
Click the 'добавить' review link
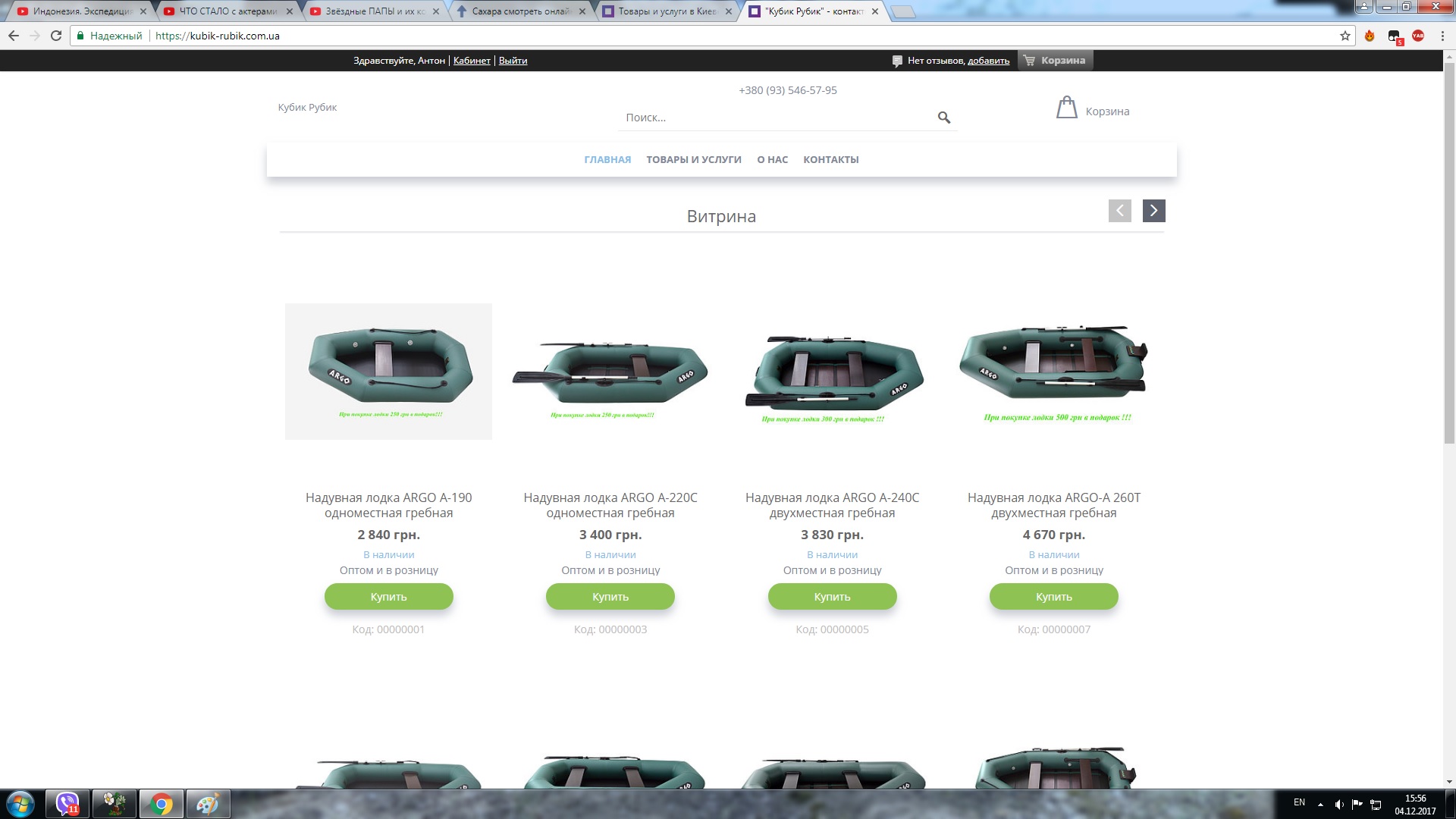(988, 61)
